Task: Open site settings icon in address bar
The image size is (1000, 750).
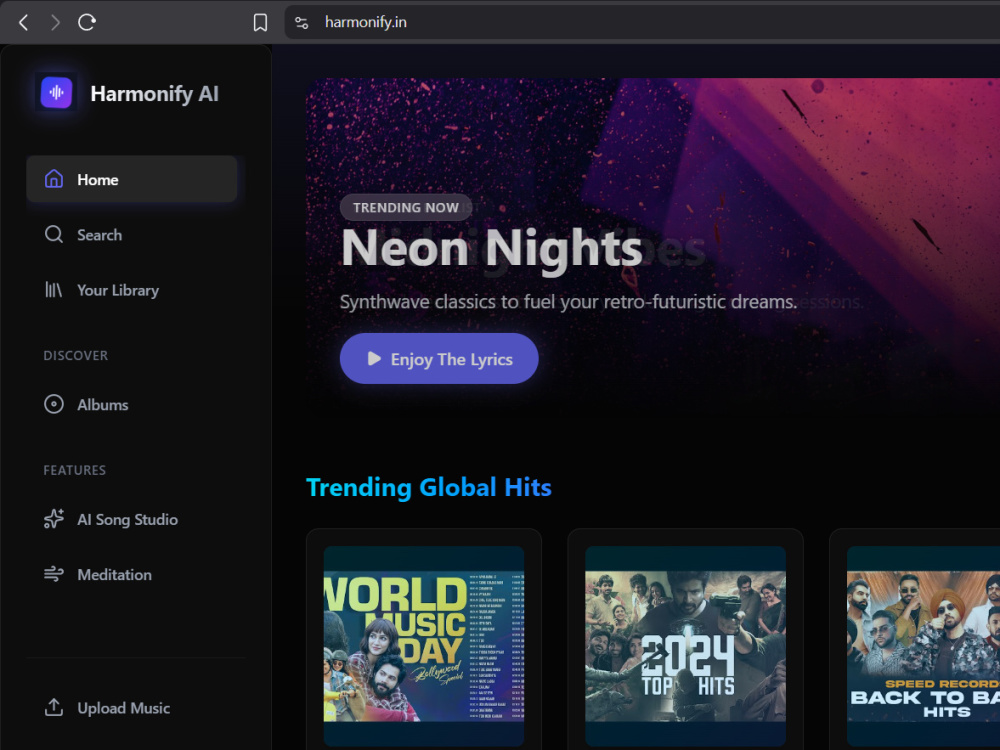Action: coord(302,23)
